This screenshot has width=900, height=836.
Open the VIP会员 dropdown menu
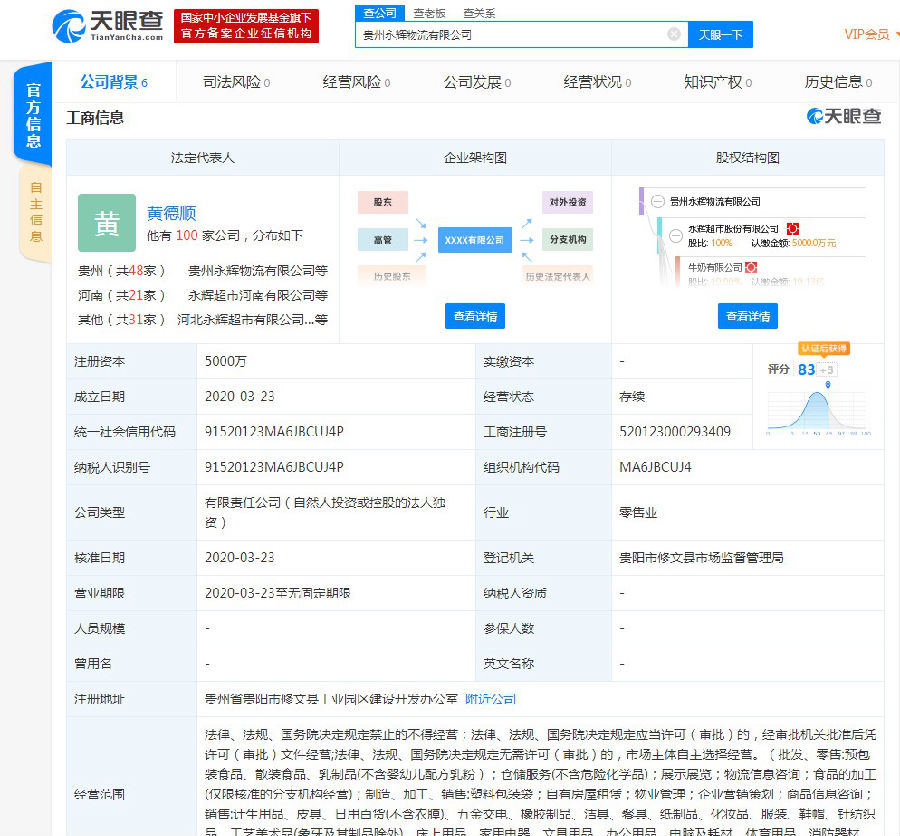click(x=871, y=34)
